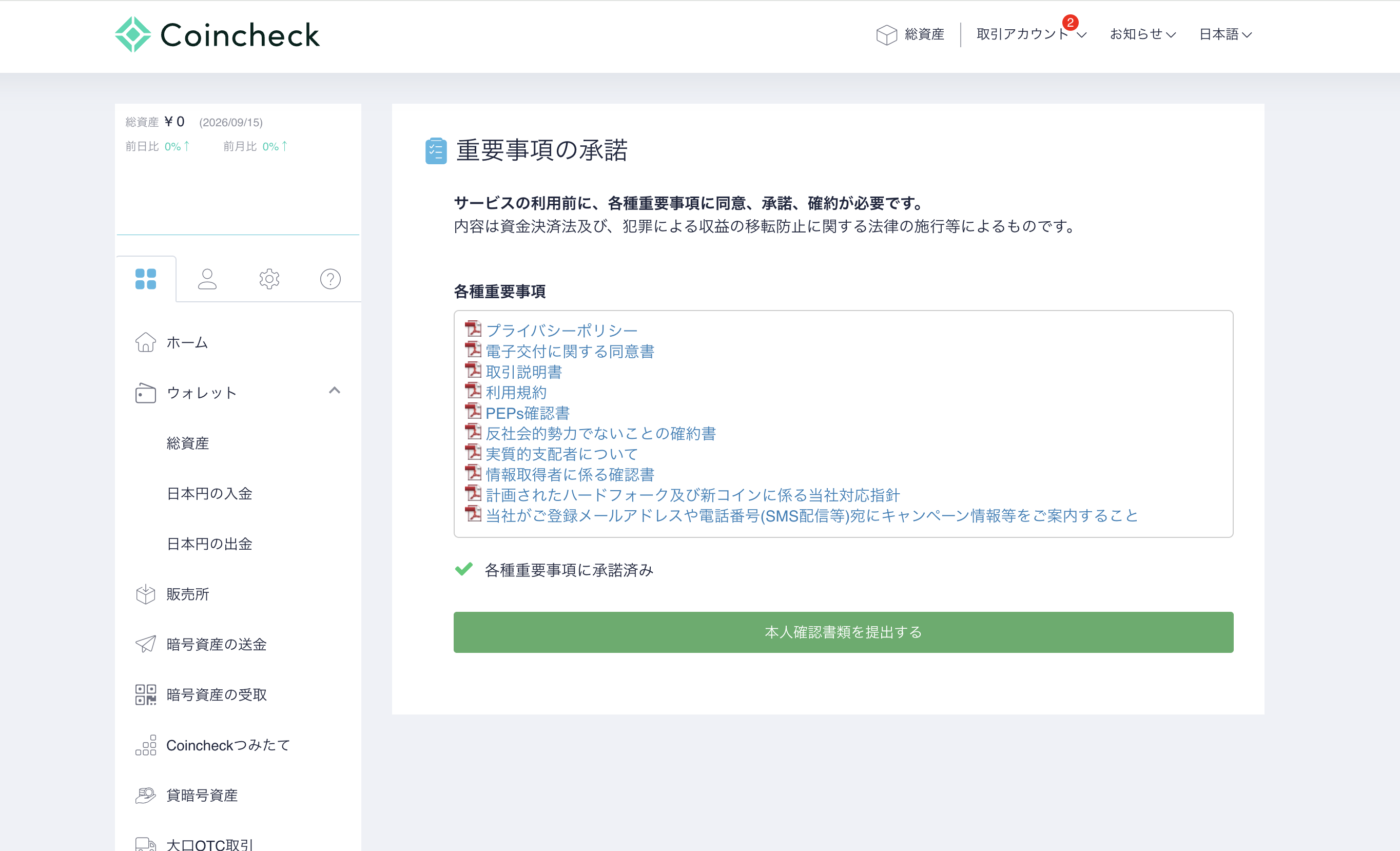Select the dashboard grid tab icon
This screenshot has height=851, width=1400.
point(145,279)
